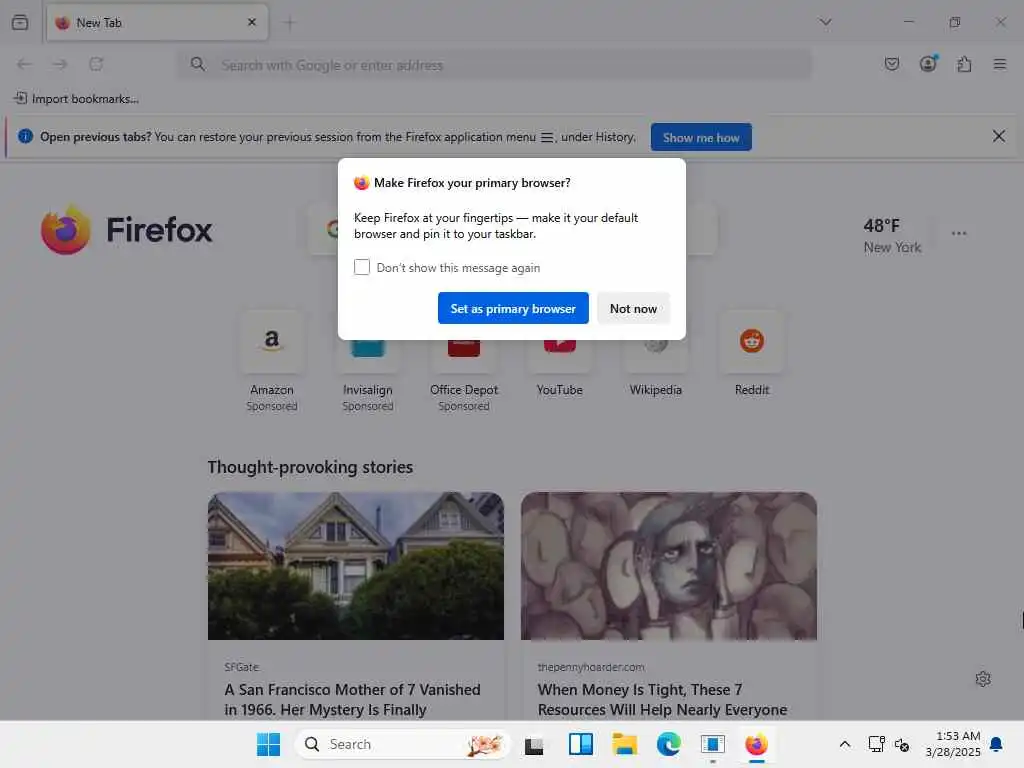This screenshot has height=768, width=1024.
Task: Open When Money Is Tight story headline
Action: click(662, 699)
